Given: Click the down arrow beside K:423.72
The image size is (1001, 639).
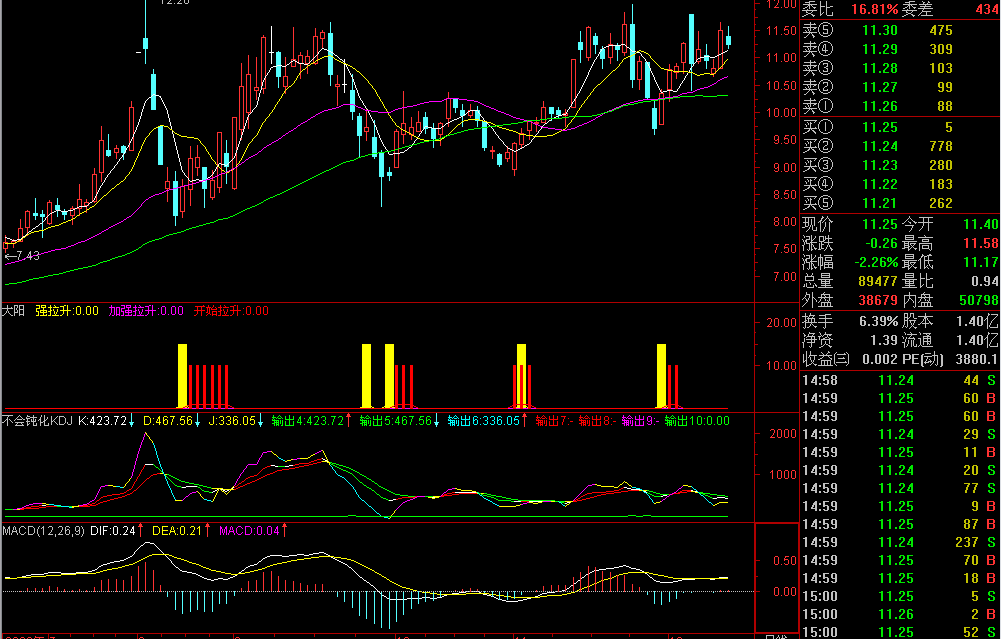Looking at the screenshot, I should click(132, 421).
